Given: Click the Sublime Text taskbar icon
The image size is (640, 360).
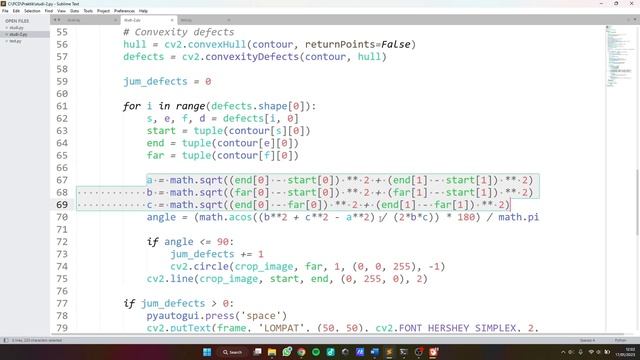Looking at the screenshot, I should coord(389,352).
